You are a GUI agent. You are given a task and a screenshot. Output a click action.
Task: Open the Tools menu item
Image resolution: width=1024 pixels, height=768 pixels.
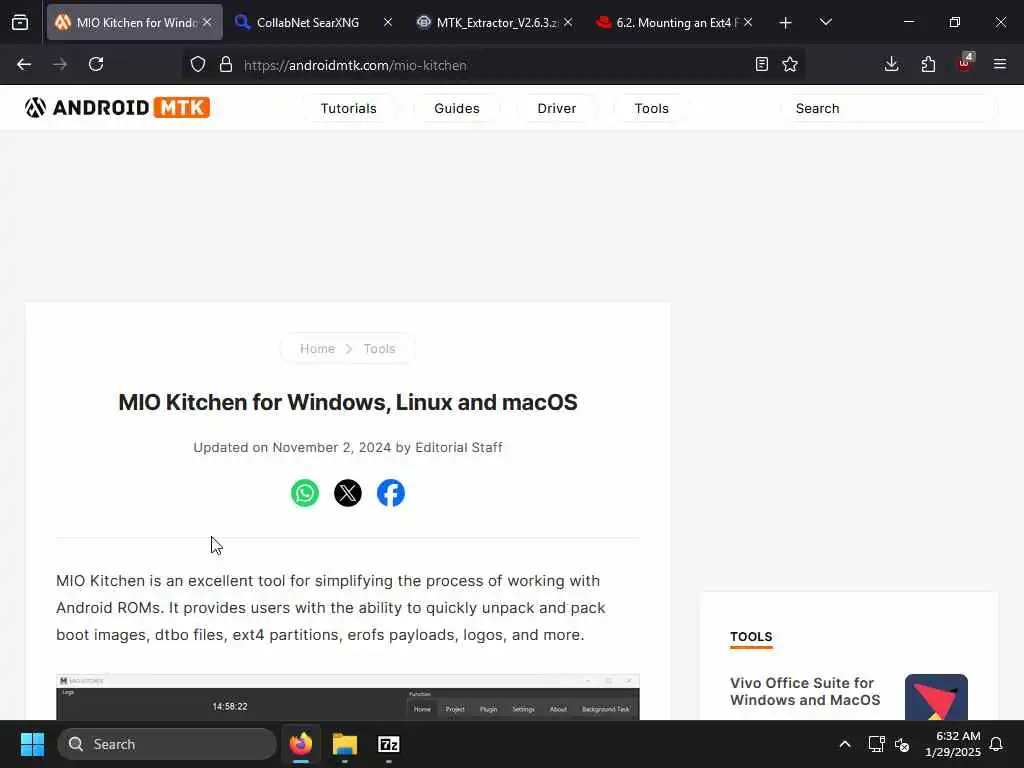pos(651,108)
